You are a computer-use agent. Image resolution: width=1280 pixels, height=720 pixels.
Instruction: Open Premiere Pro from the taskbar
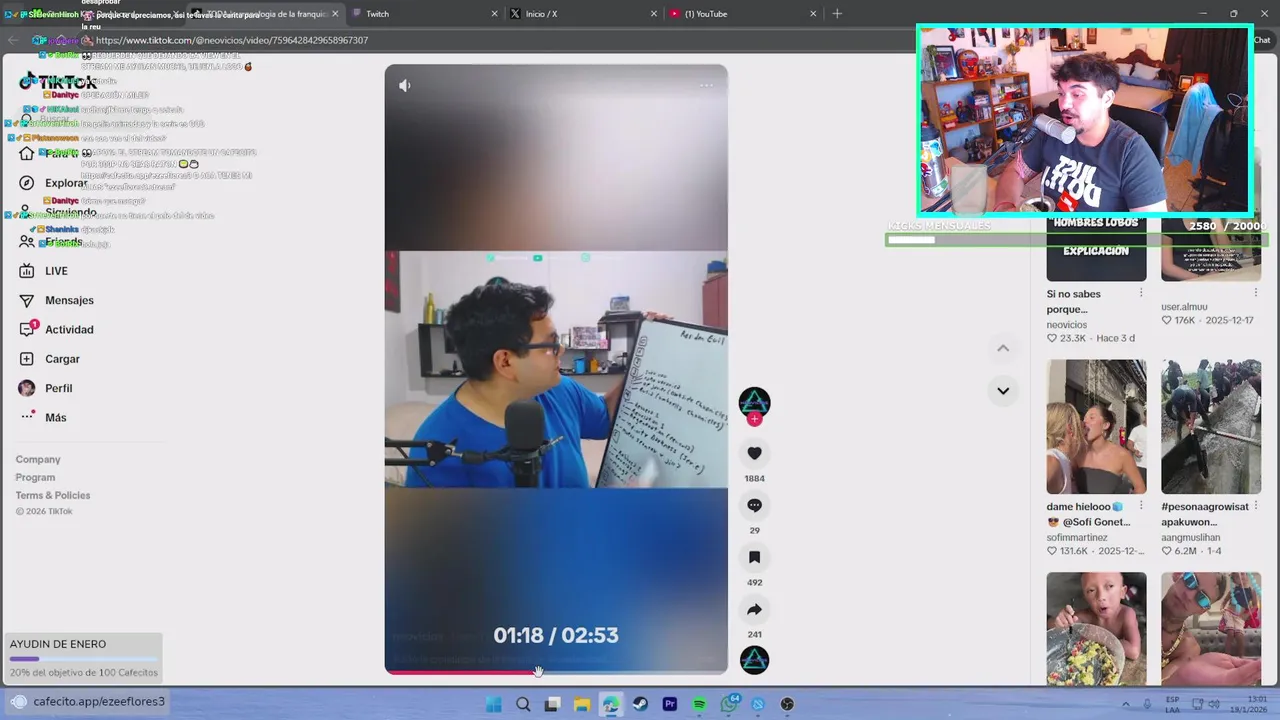(x=670, y=704)
